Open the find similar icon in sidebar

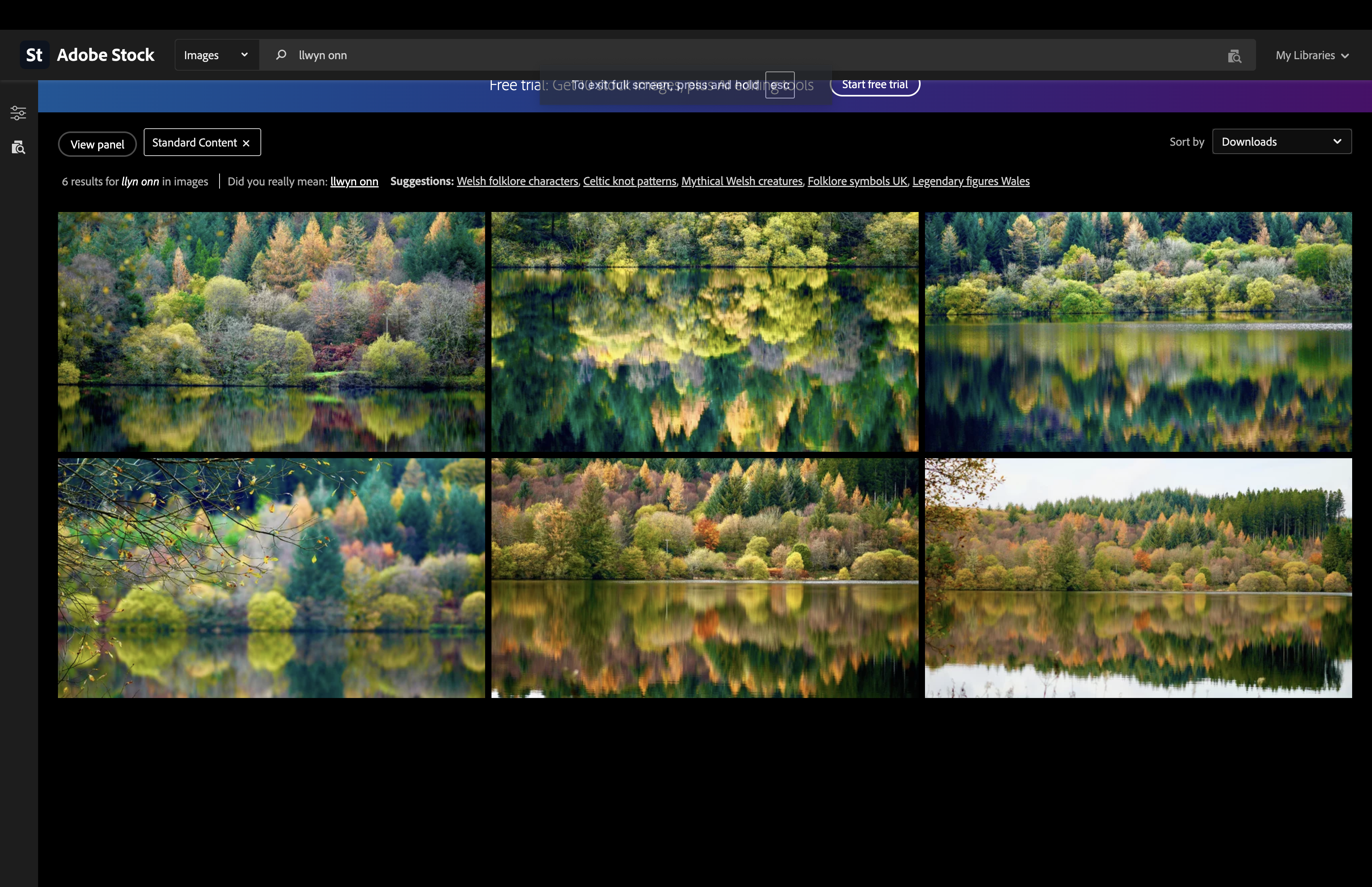coord(18,147)
